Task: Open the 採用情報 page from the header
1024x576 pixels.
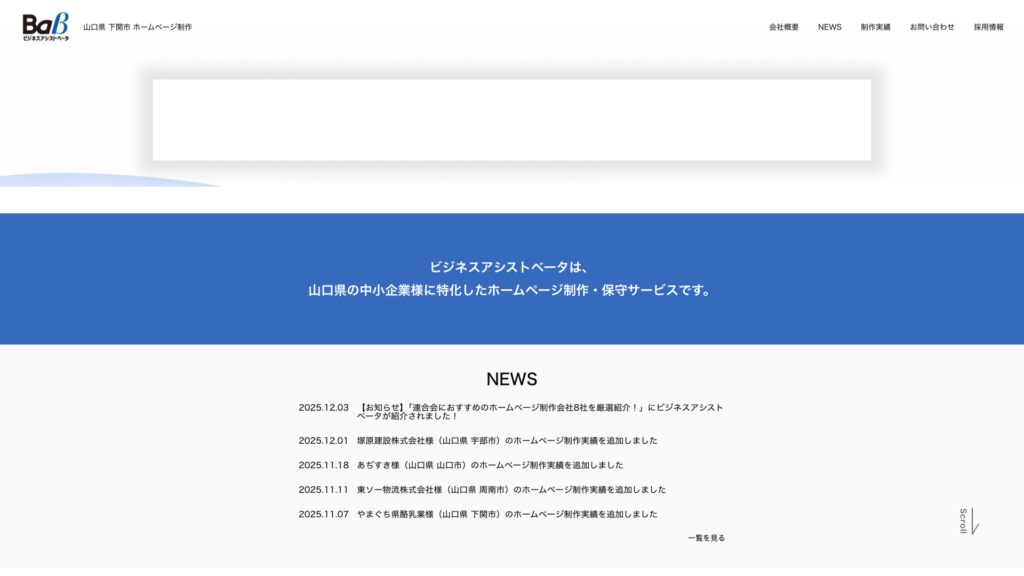Action: coord(988,27)
